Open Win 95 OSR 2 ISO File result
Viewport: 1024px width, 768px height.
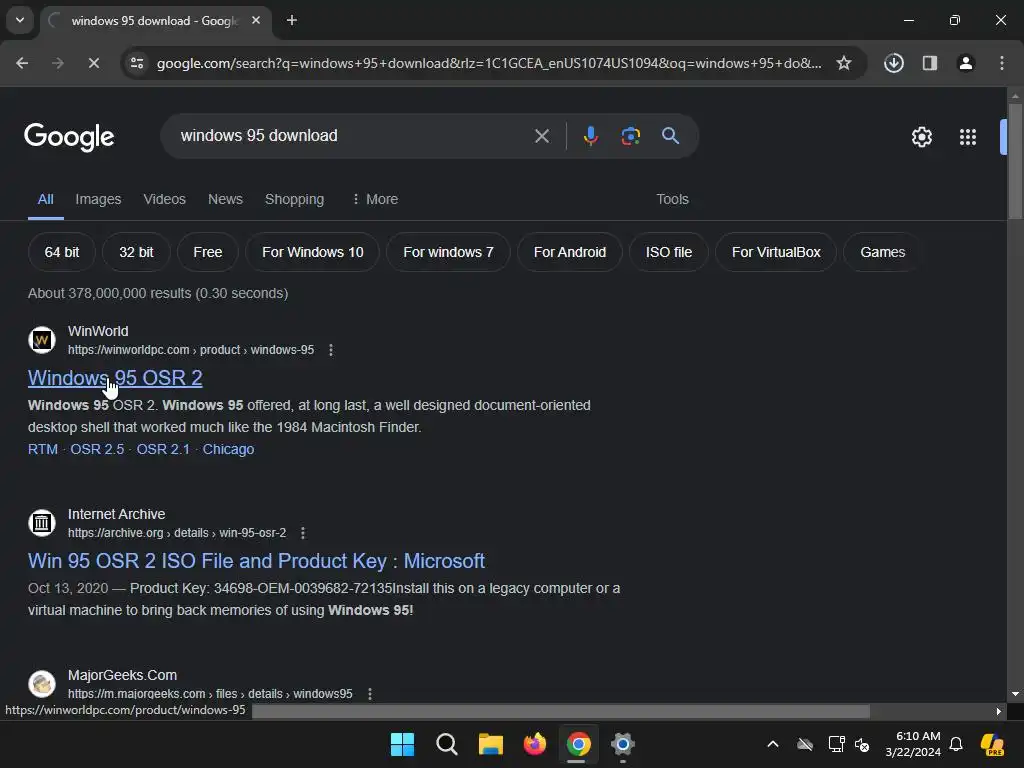point(257,561)
